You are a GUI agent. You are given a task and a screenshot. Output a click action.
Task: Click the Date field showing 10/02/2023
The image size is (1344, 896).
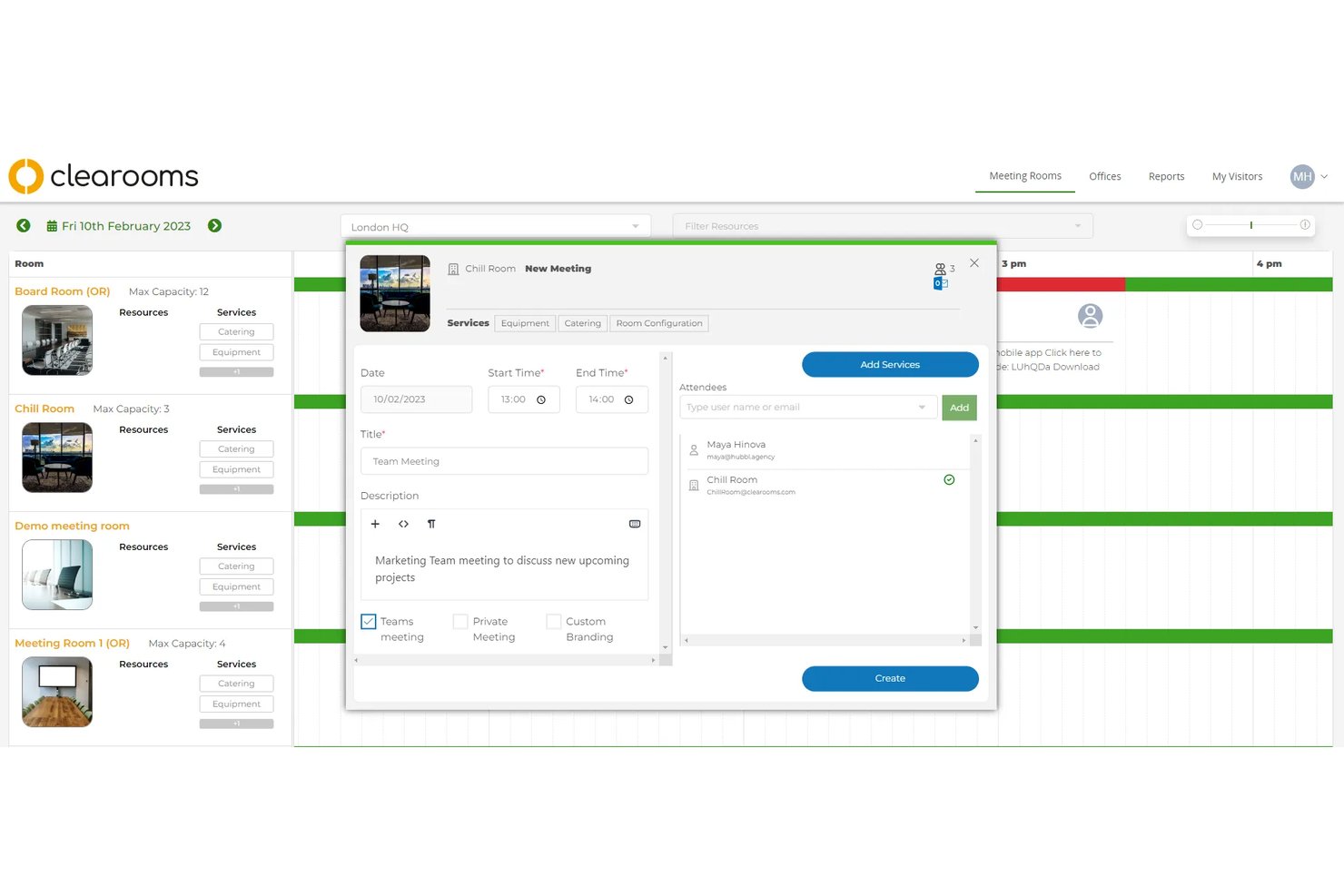(x=416, y=399)
